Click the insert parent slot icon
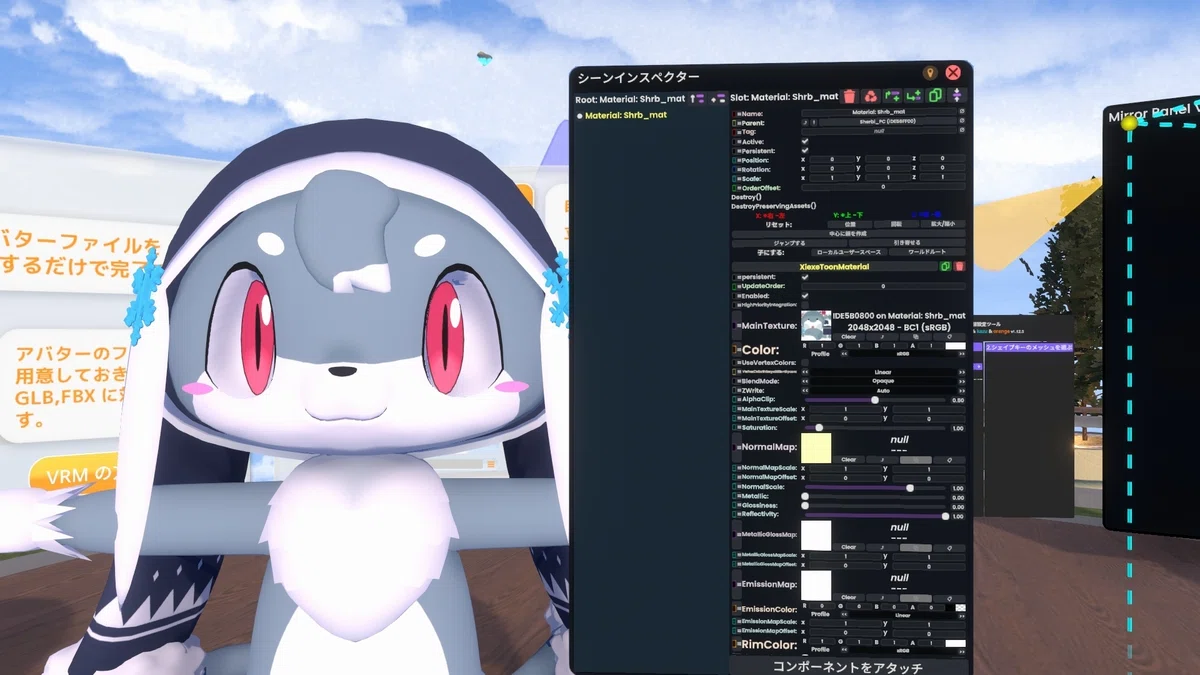Viewport: 1200px width, 675px height. point(892,97)
